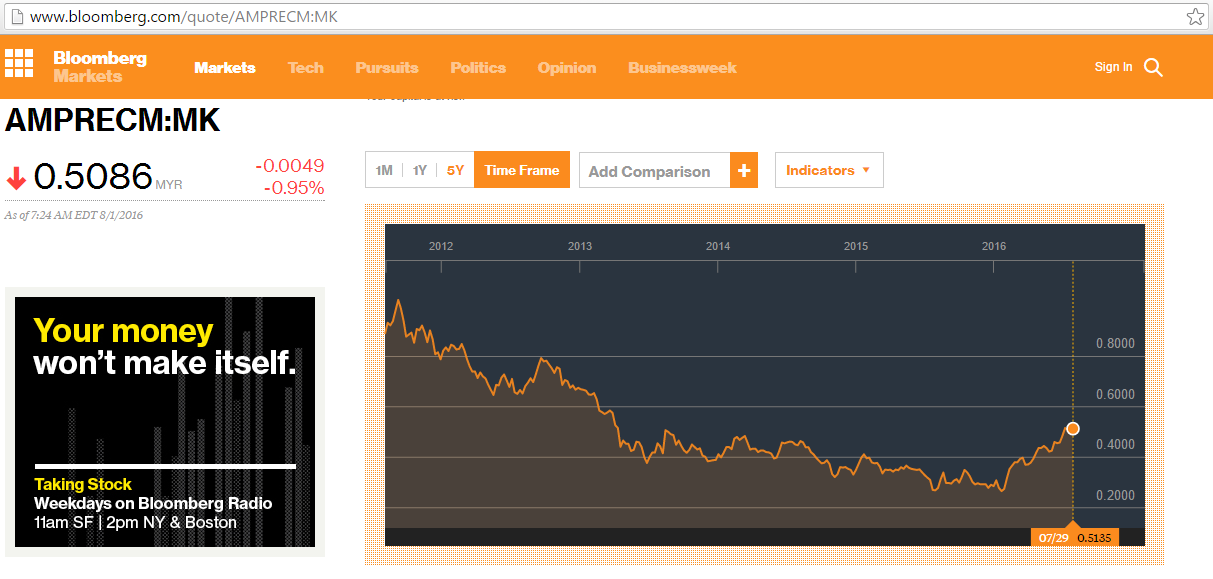Click the white data point marker on chart

pyautogui.click(x=1073, y=428)
